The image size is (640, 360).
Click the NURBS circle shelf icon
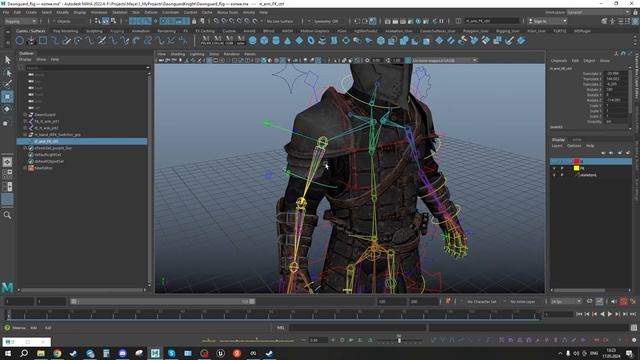pyautogui.click(x=20, y=40)
